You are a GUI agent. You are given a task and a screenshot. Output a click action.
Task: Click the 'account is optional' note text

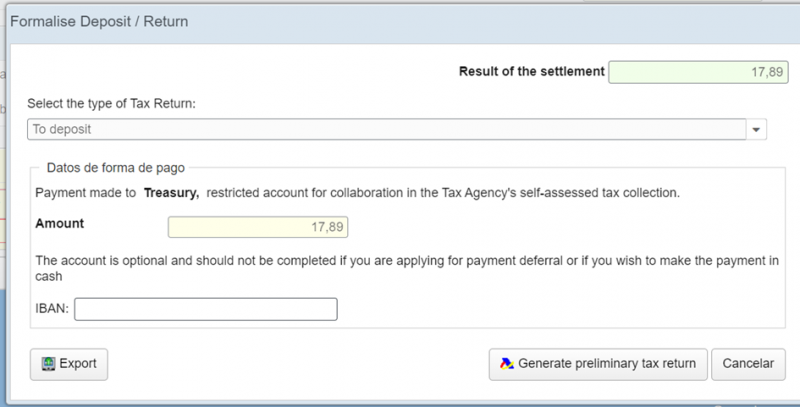[x=300, y=259]
